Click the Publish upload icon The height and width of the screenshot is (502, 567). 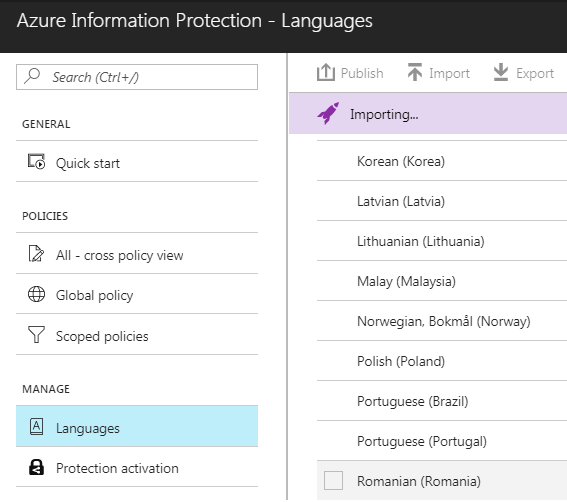(326, 72)
